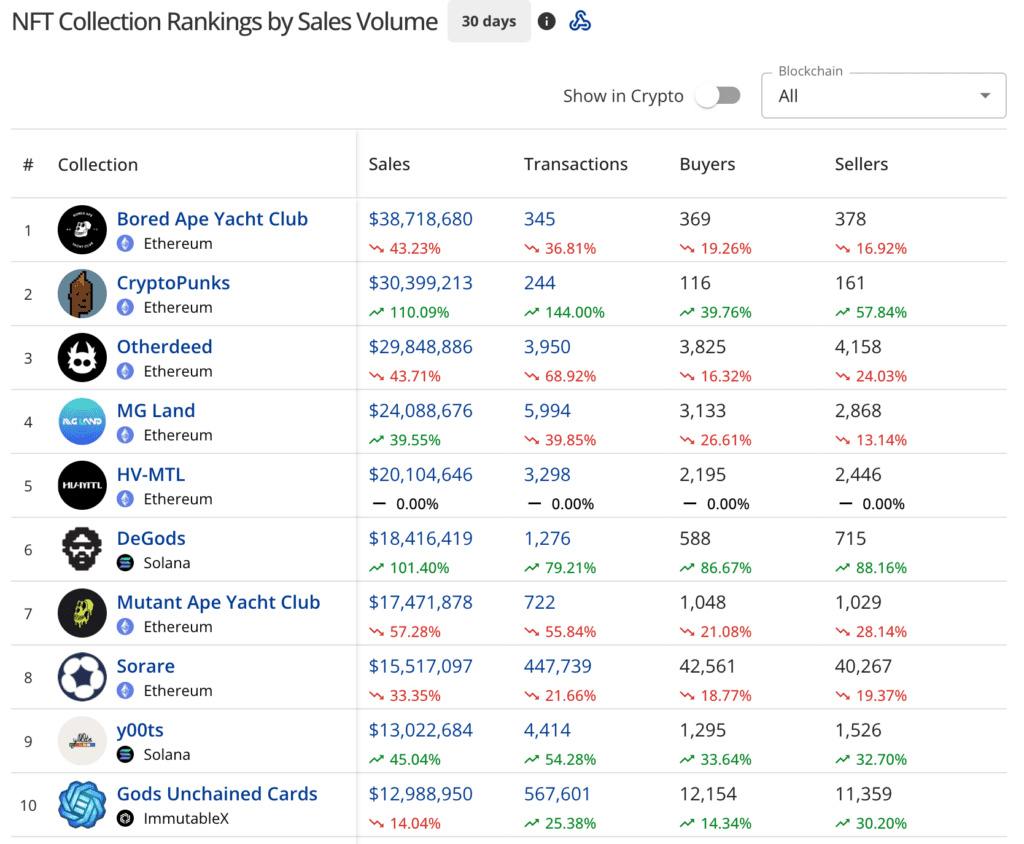
Task: Click the CryptoPunks avatar icon
Action: (x=82, y=294)
